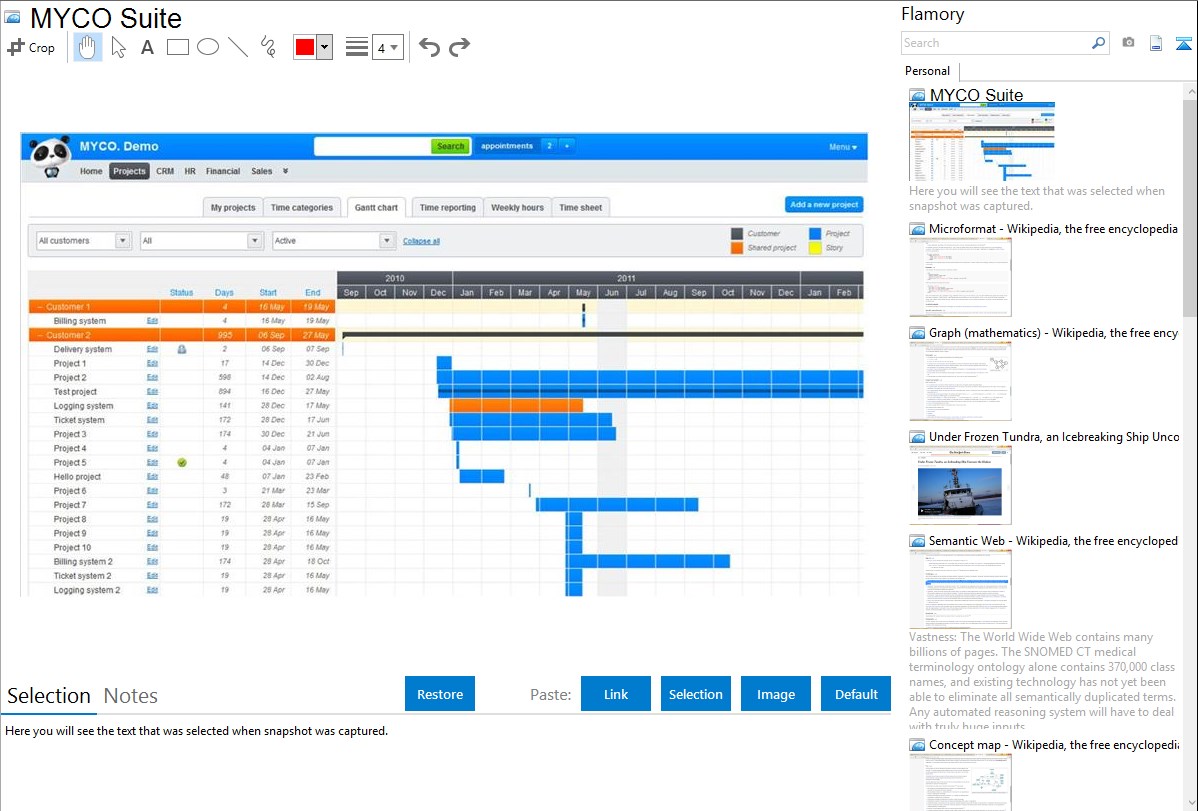Screen dimensions: 1198x811
Task: Click the Paste Link button
Action: coord(616,694)
